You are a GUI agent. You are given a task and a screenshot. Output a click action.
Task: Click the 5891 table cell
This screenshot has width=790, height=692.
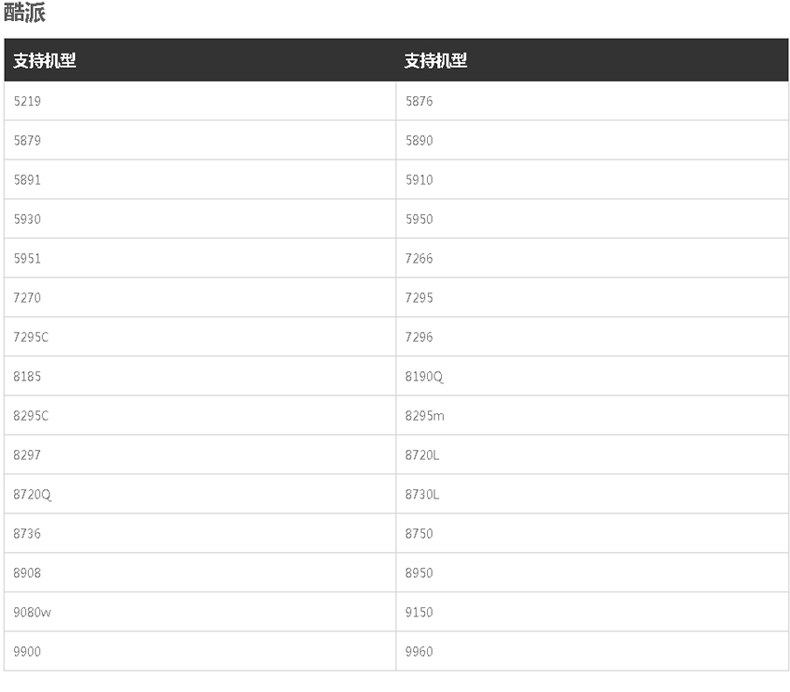(28, 180)
